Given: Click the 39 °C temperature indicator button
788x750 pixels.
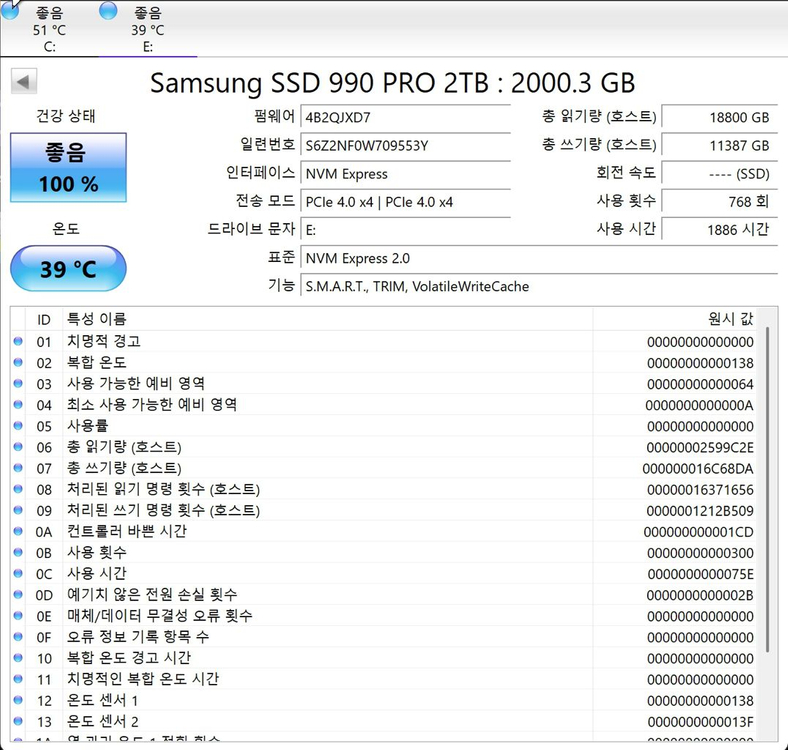Looking at the screenshot, I should 68,268.
